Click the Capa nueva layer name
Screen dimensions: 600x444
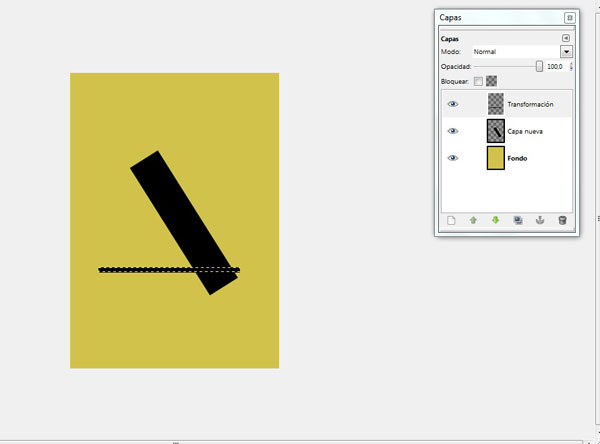(x=525, y=131)
